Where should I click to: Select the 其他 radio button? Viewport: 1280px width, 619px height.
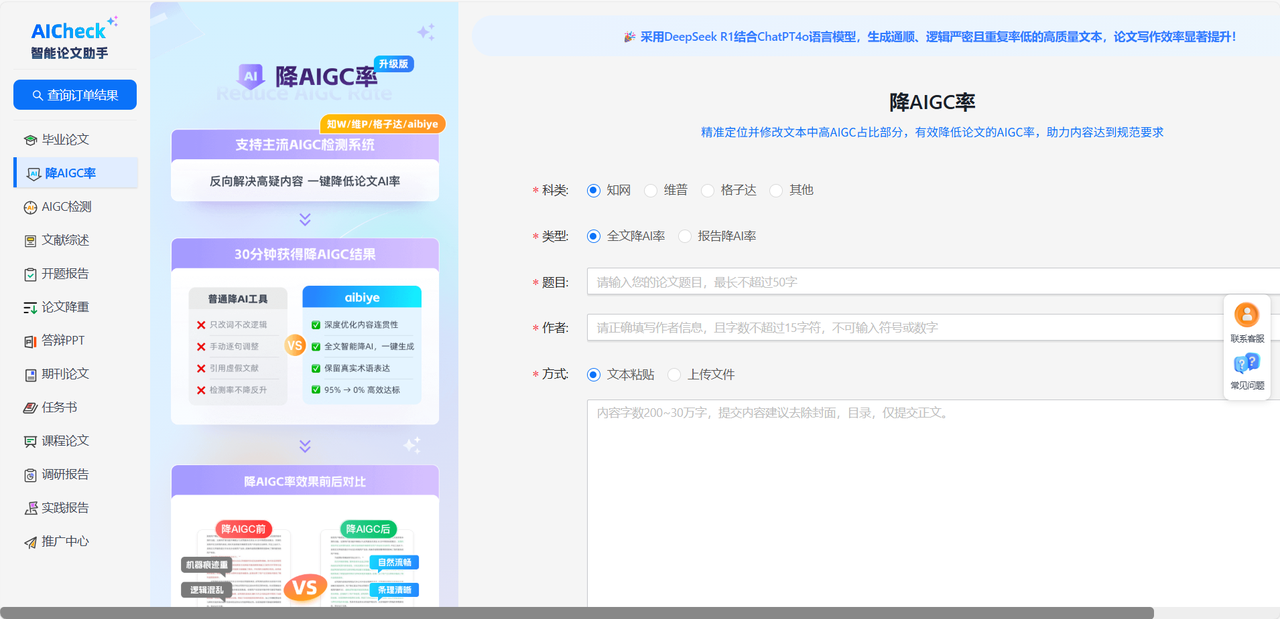(x=776, y=190)
